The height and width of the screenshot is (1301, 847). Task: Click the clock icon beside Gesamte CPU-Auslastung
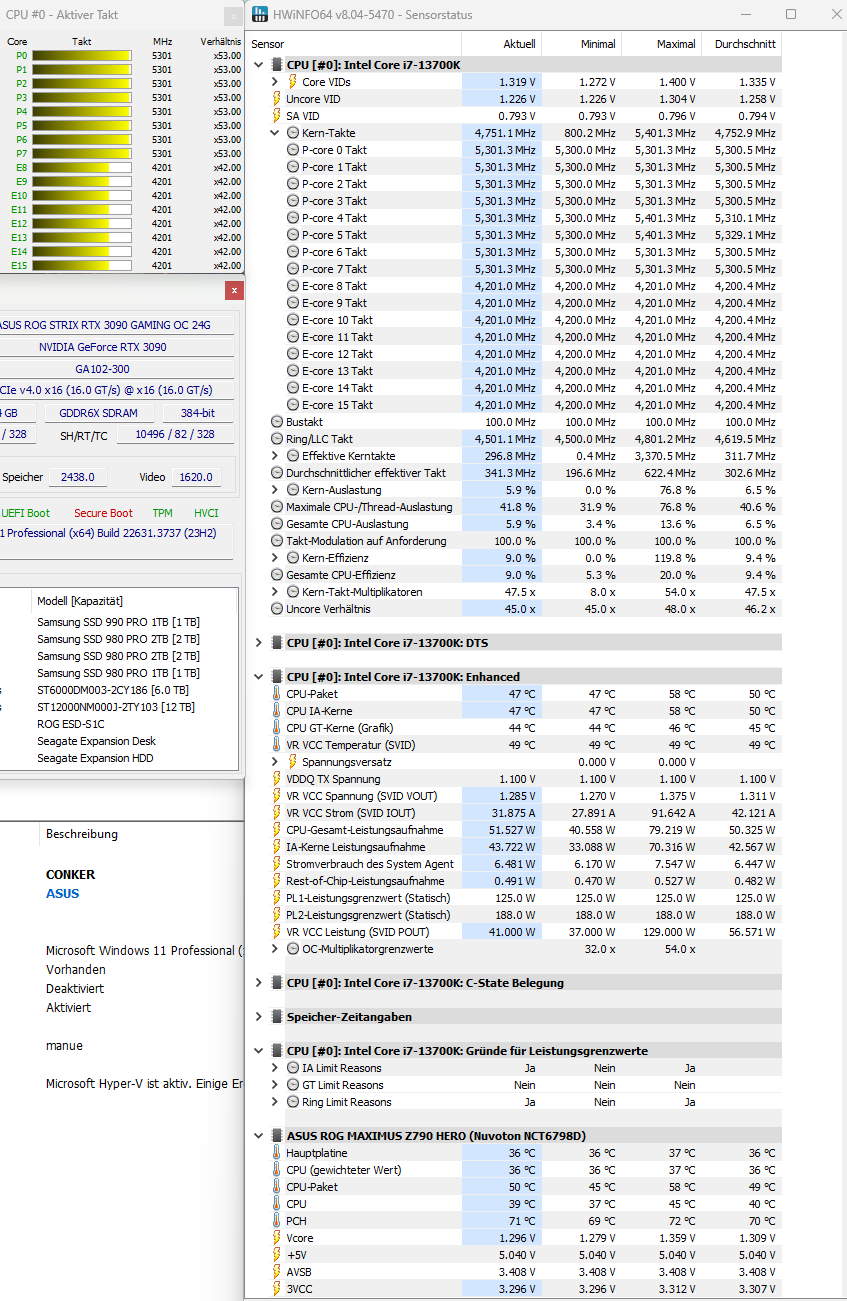[x=277, y=524]
